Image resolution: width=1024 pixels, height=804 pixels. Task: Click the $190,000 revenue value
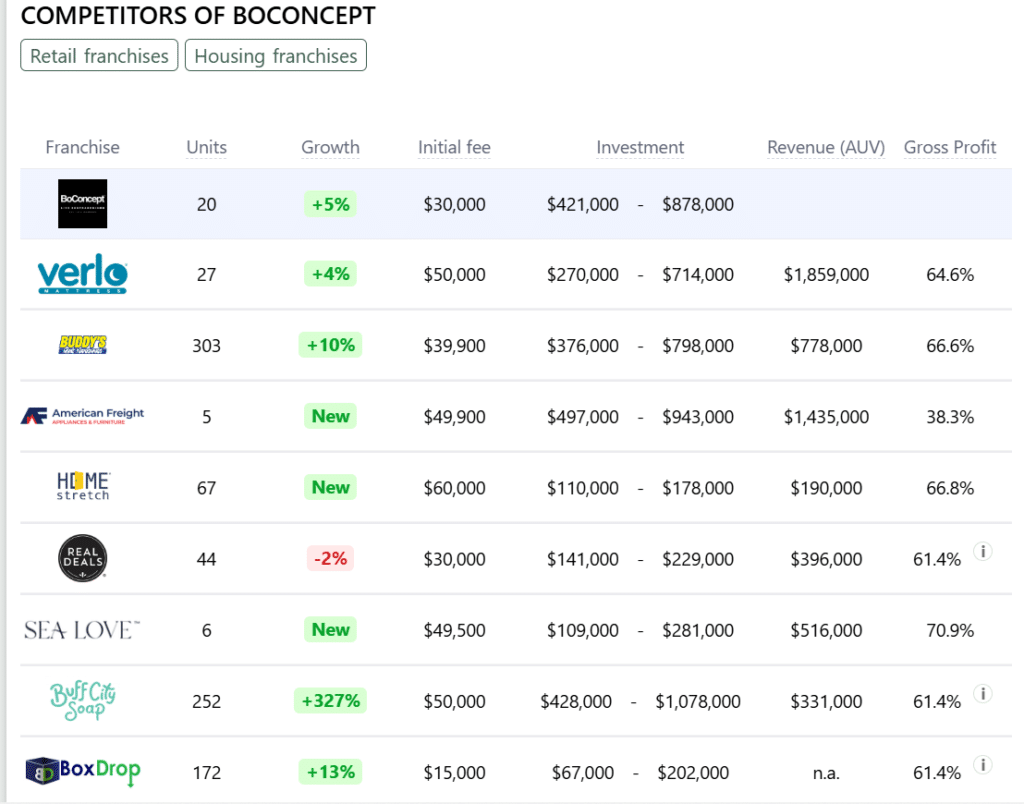826,488
